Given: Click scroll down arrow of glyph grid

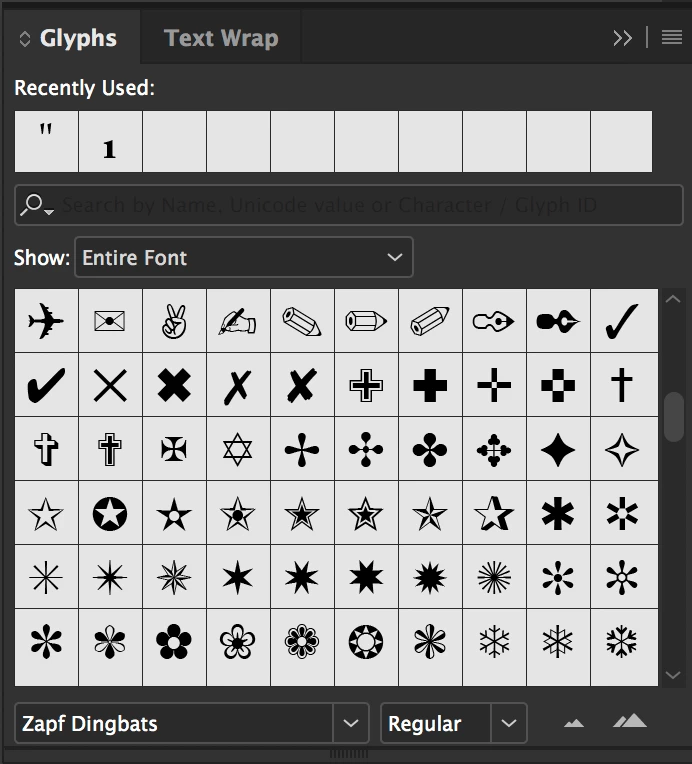Looking at the screenshot, I should point(673,675).
